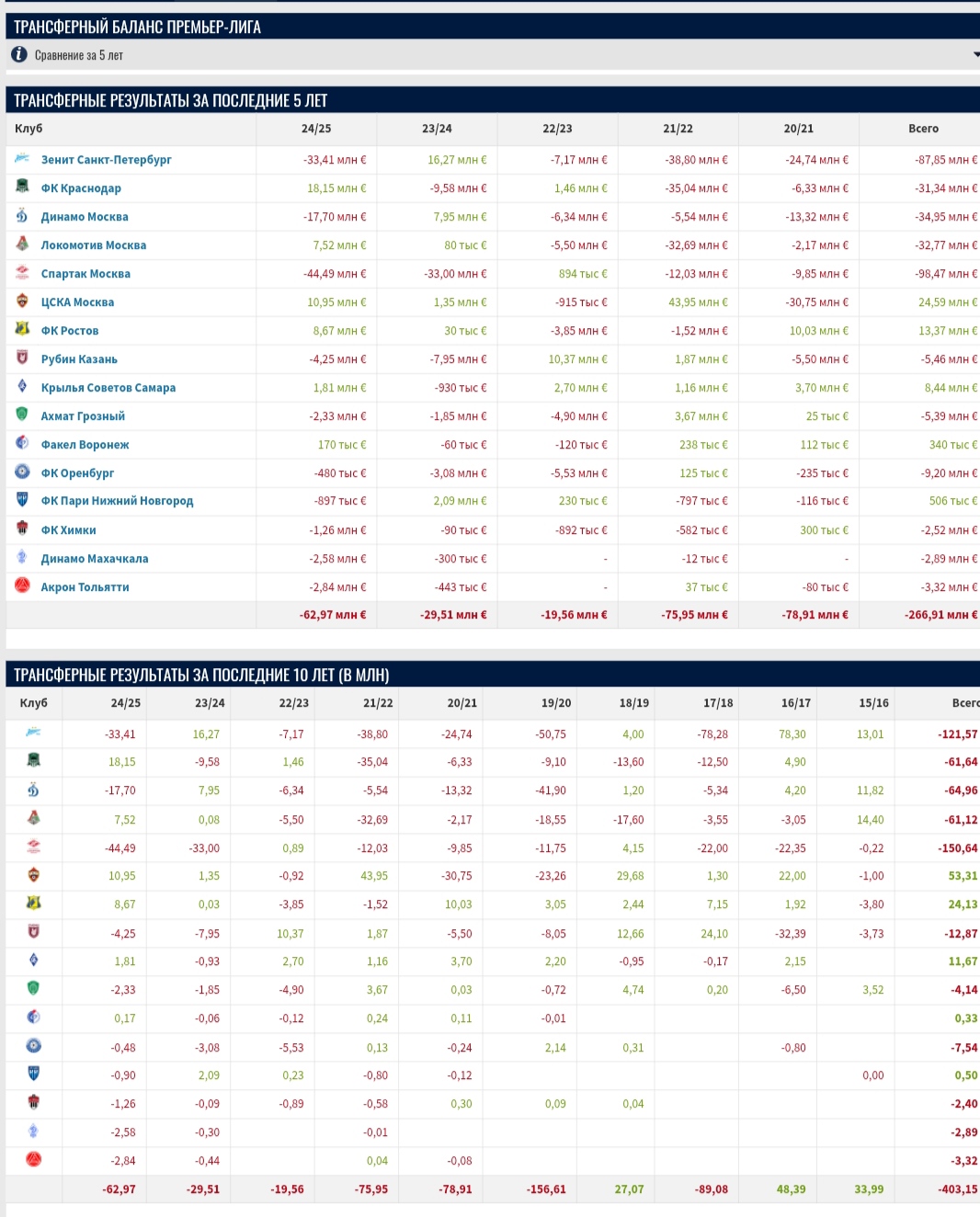The image size is (980, 1217).
Task: Click Spartak Moskva crest in the 5-year table
Action: [22, 272]
